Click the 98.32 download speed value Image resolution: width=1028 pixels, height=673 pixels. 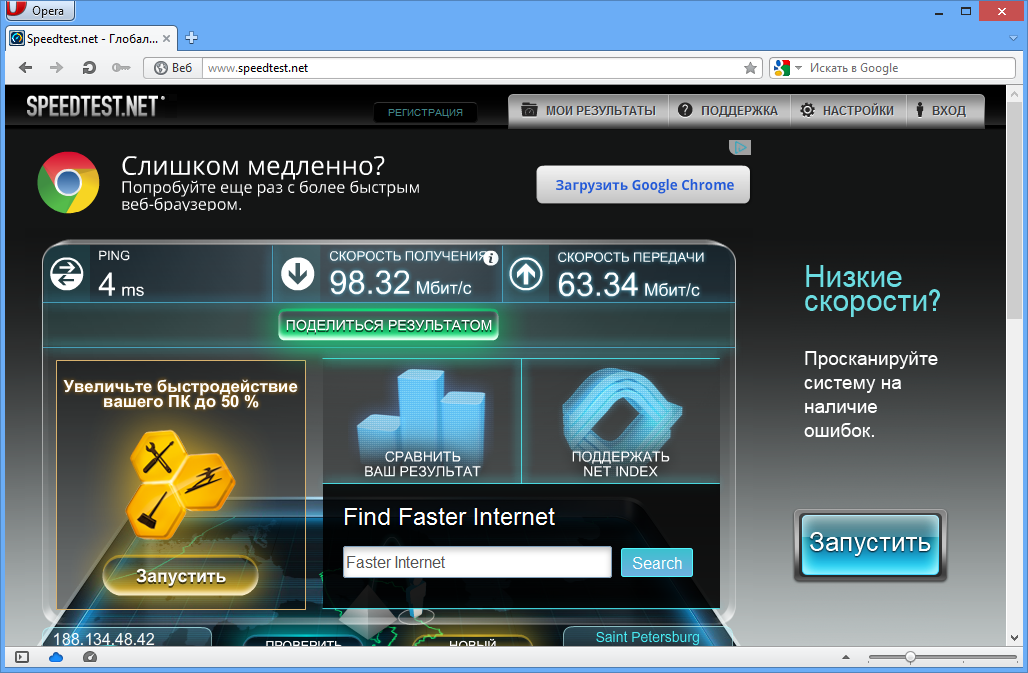click(x=369, y=283)
